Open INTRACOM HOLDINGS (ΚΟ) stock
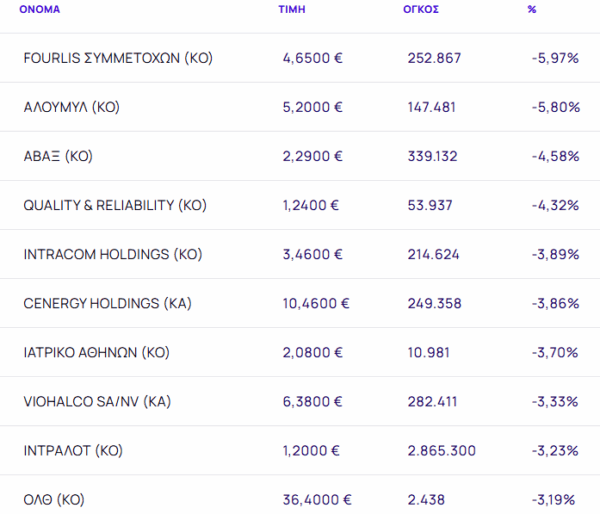The height and width of the screenshot is (514, 600). click(113, 254)
